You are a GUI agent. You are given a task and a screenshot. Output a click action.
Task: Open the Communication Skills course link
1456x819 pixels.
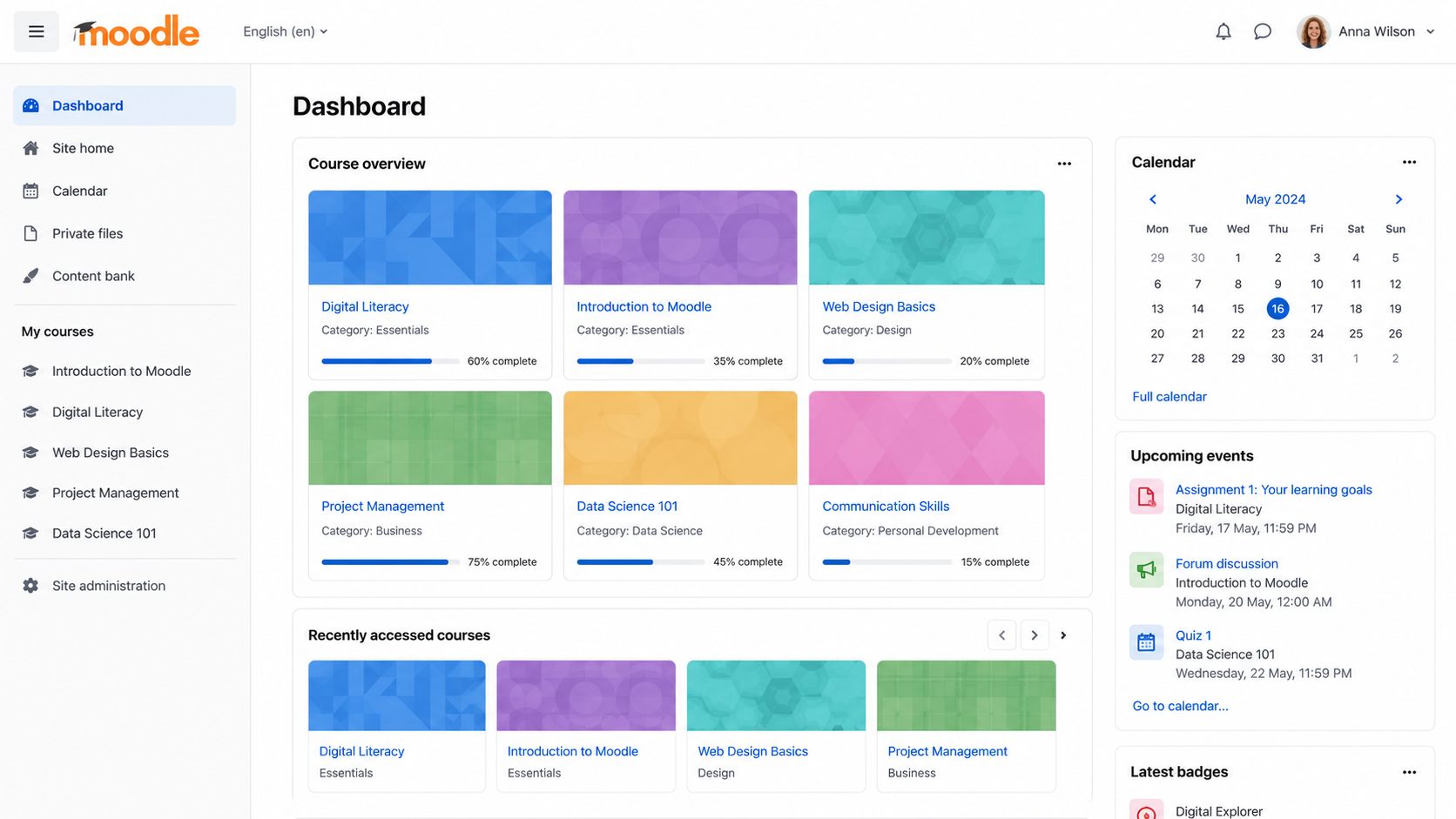pyautogui.click(x=886, y=506)
